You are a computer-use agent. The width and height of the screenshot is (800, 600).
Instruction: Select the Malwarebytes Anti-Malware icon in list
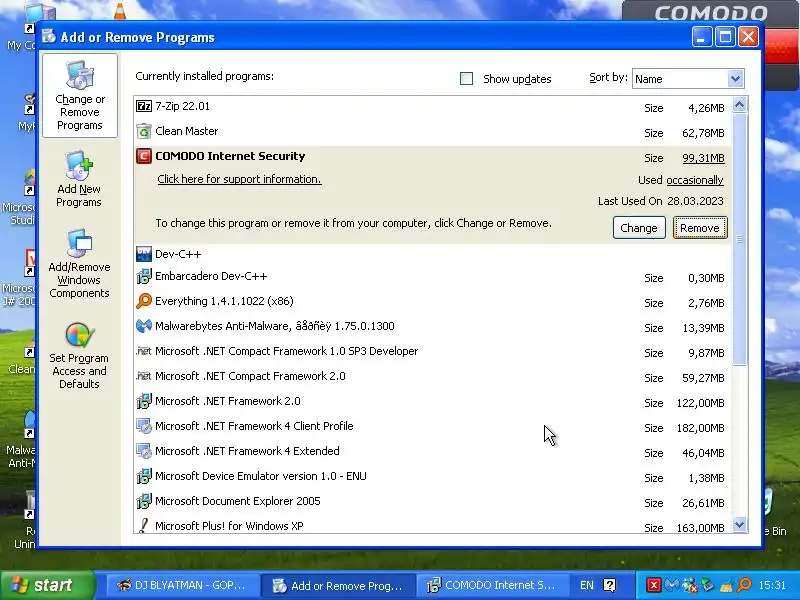click(144, 326)
